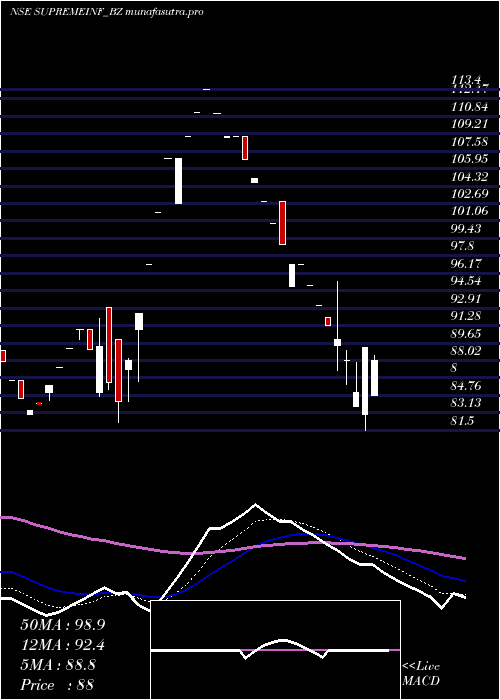The height and width of the screenshot is (700, 500).
Task: Click the <<Live MACD label
Action: [x=421, y=674]
